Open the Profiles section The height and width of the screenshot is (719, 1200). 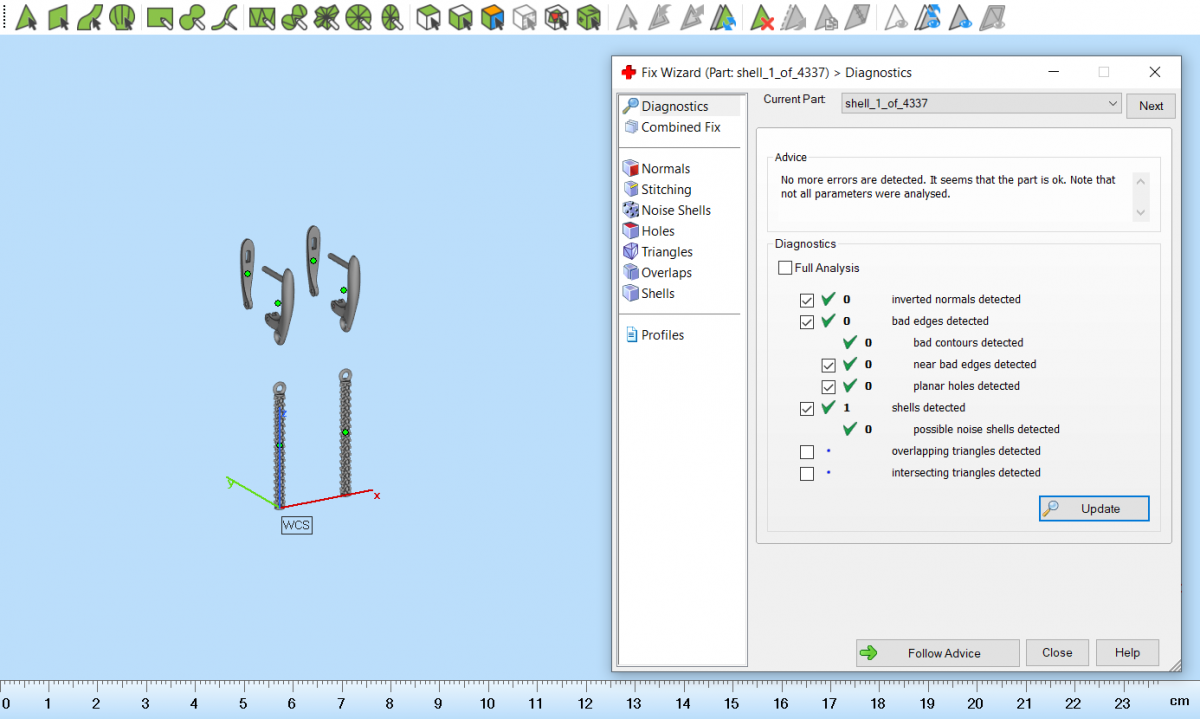[x=662, y=335]
